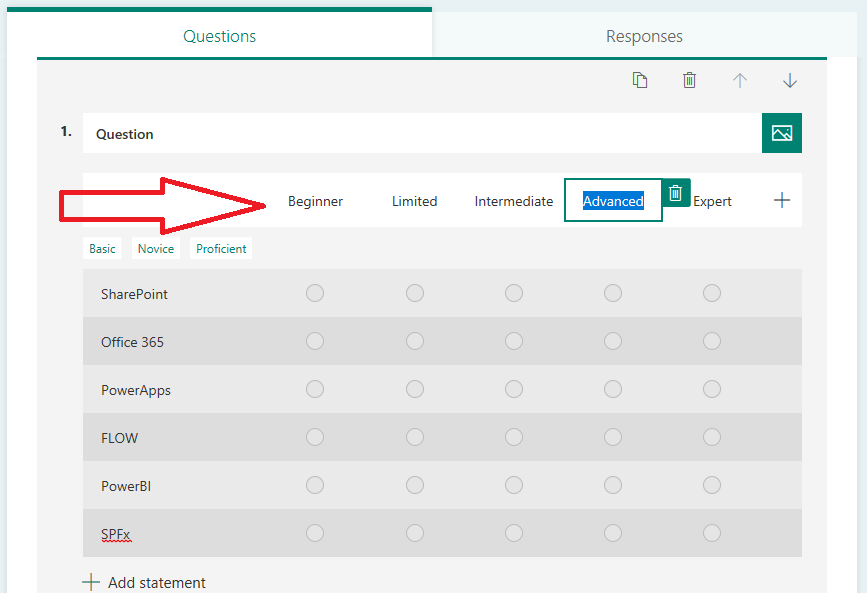Screen dimensions: 867x593
Task: Copy the current question
Action: pos(640,79)
